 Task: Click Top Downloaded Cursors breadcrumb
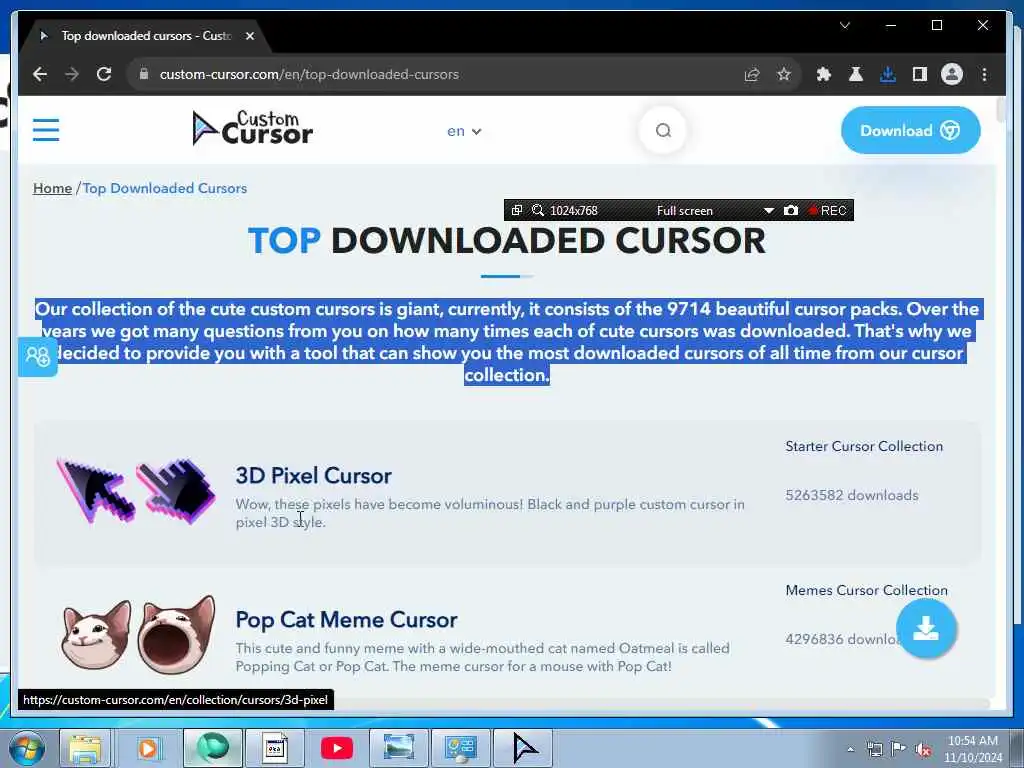[165, 188]
